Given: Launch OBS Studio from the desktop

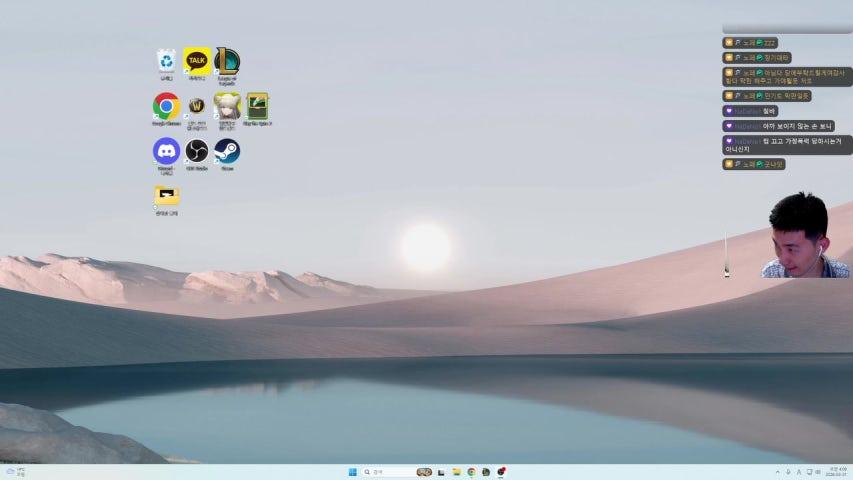Looking at the screenshot, I should [x=196, y=151].
